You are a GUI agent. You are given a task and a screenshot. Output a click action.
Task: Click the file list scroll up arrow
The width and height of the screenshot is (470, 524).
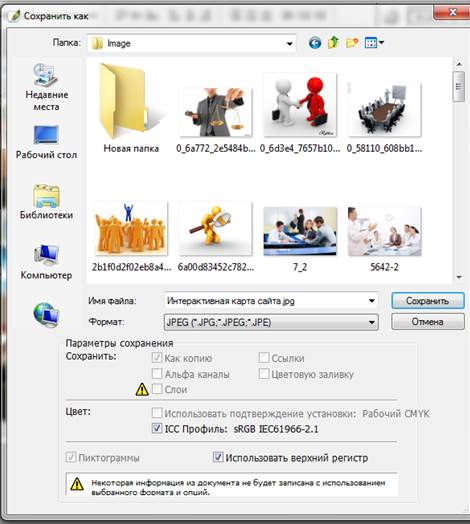click(x=459, y=64)
